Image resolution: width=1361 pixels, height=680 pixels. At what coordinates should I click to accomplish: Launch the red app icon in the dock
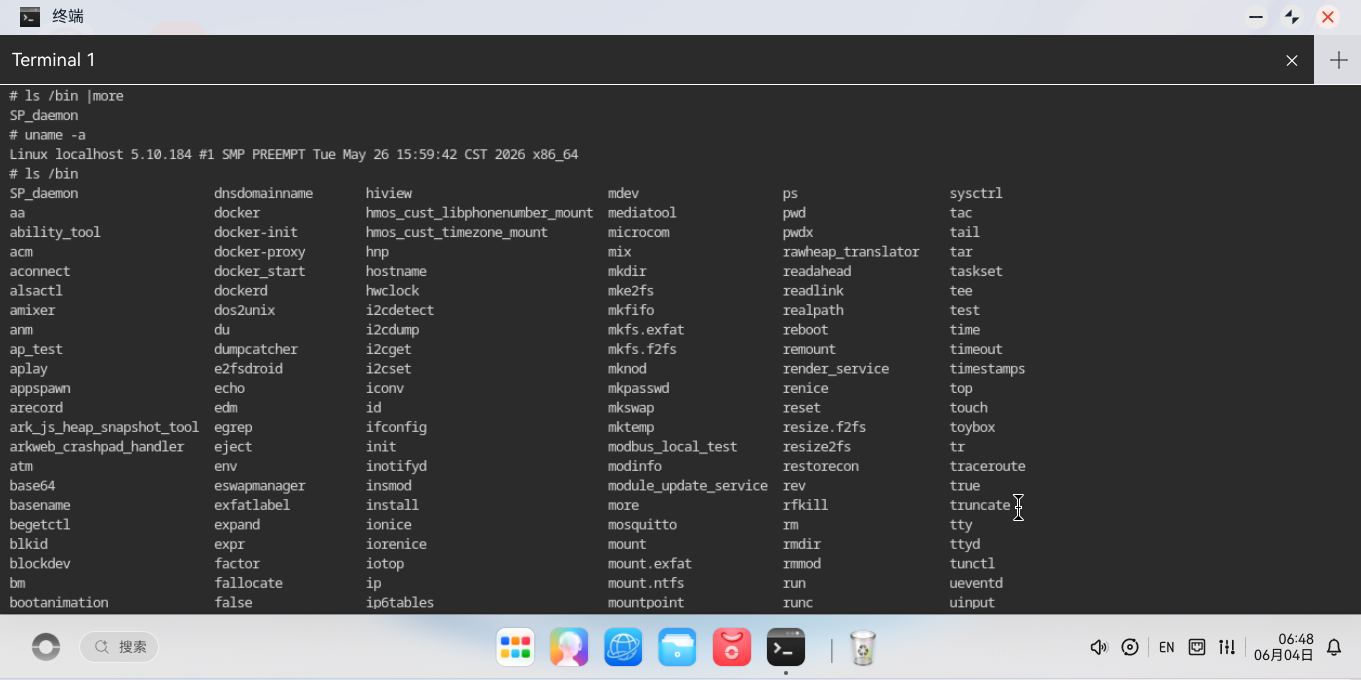pos(731,647)
